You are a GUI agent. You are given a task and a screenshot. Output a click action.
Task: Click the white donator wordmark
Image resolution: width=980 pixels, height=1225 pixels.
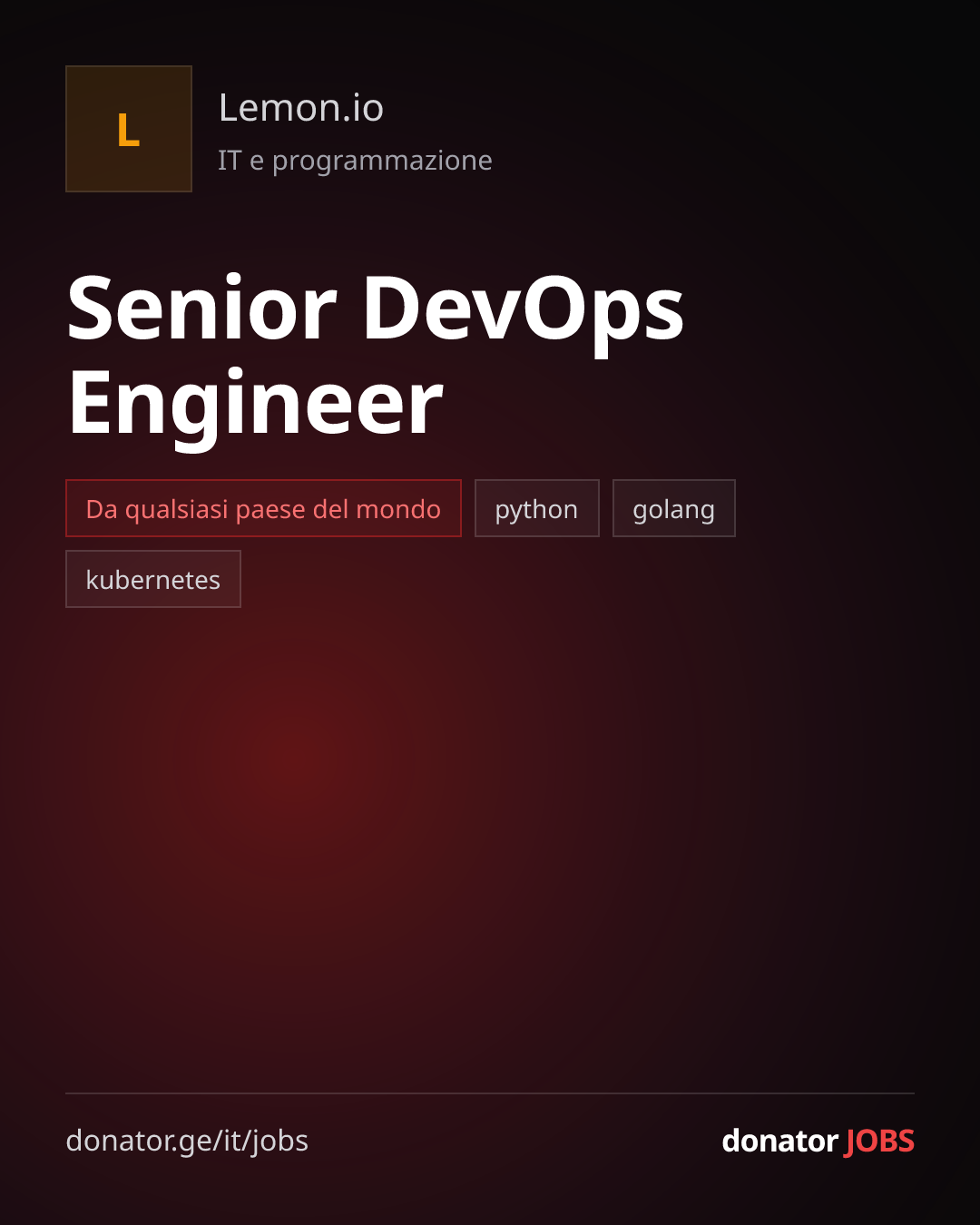pyautogui.click(x=779, y=1141)
